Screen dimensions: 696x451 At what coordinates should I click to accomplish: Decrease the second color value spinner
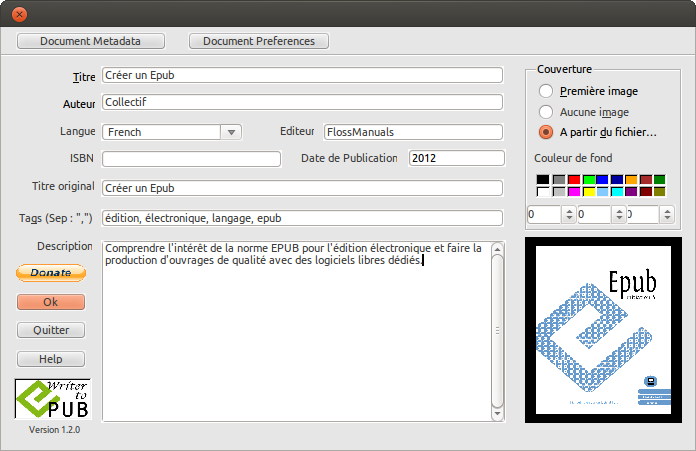(619, 218)
